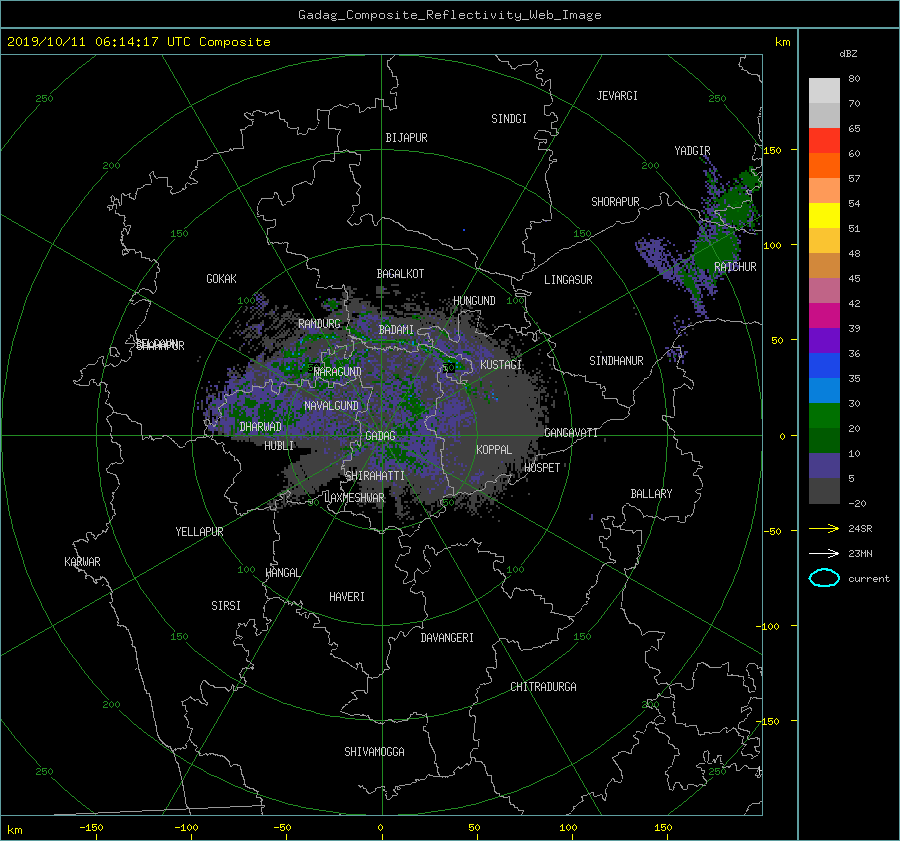The height and width of the screenshot is (841, 900).
Task: Select the magenta 39-42 dBZ swatch
Action: tap(824, 315)
